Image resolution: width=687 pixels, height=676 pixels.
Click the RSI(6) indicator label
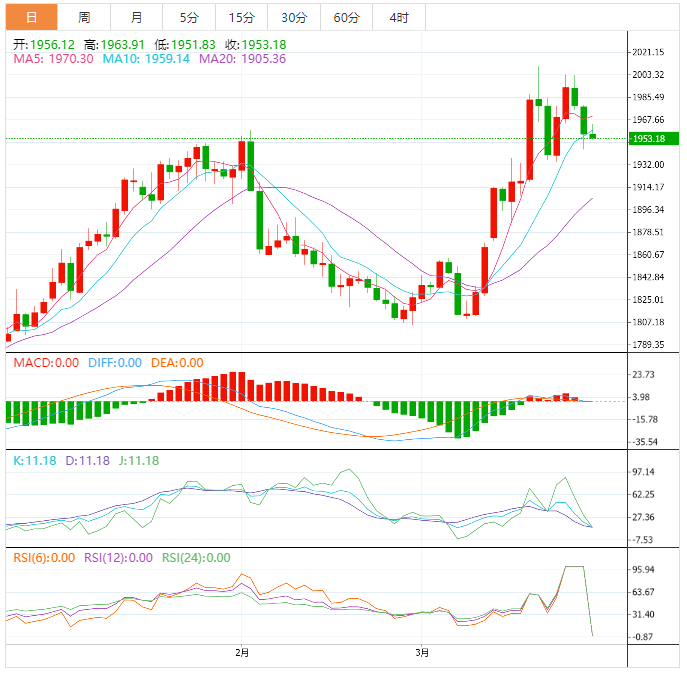point(44,558)
